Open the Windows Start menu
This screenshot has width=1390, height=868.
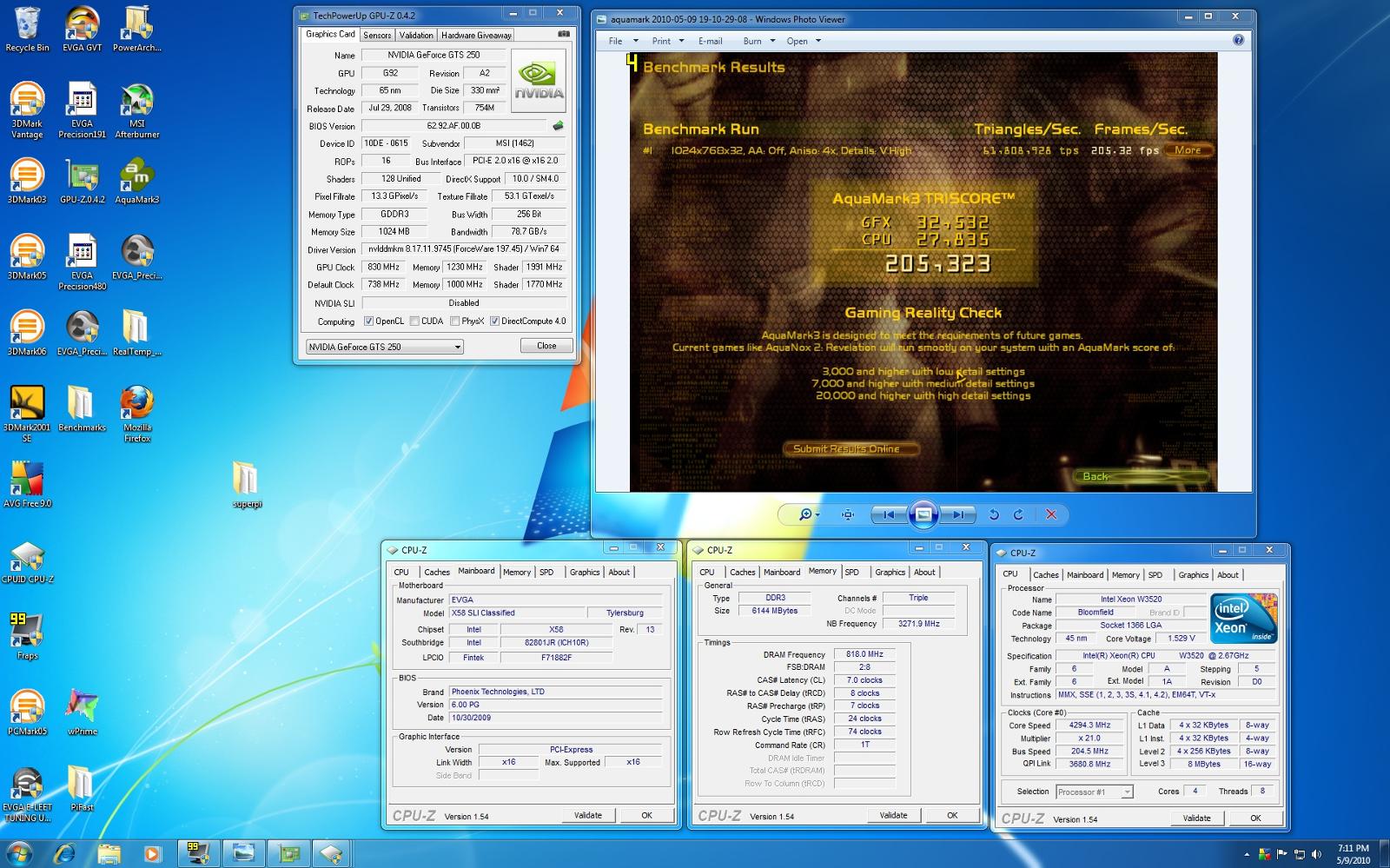click(19, 853)
